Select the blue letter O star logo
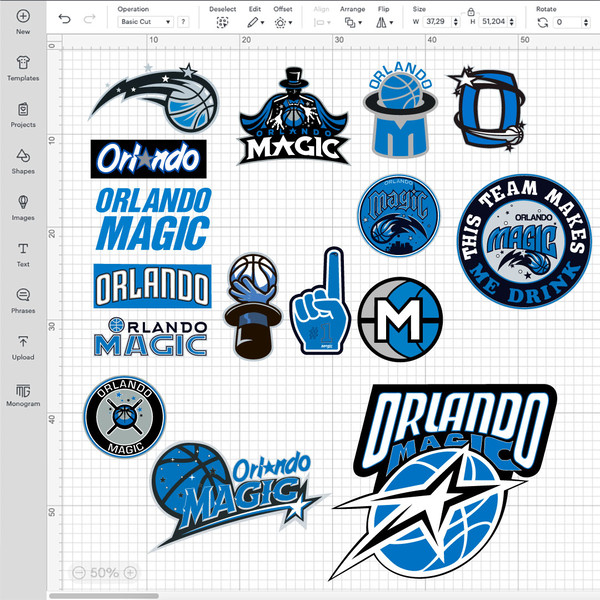Screen dimensions: 600x600 click(487, 109)
